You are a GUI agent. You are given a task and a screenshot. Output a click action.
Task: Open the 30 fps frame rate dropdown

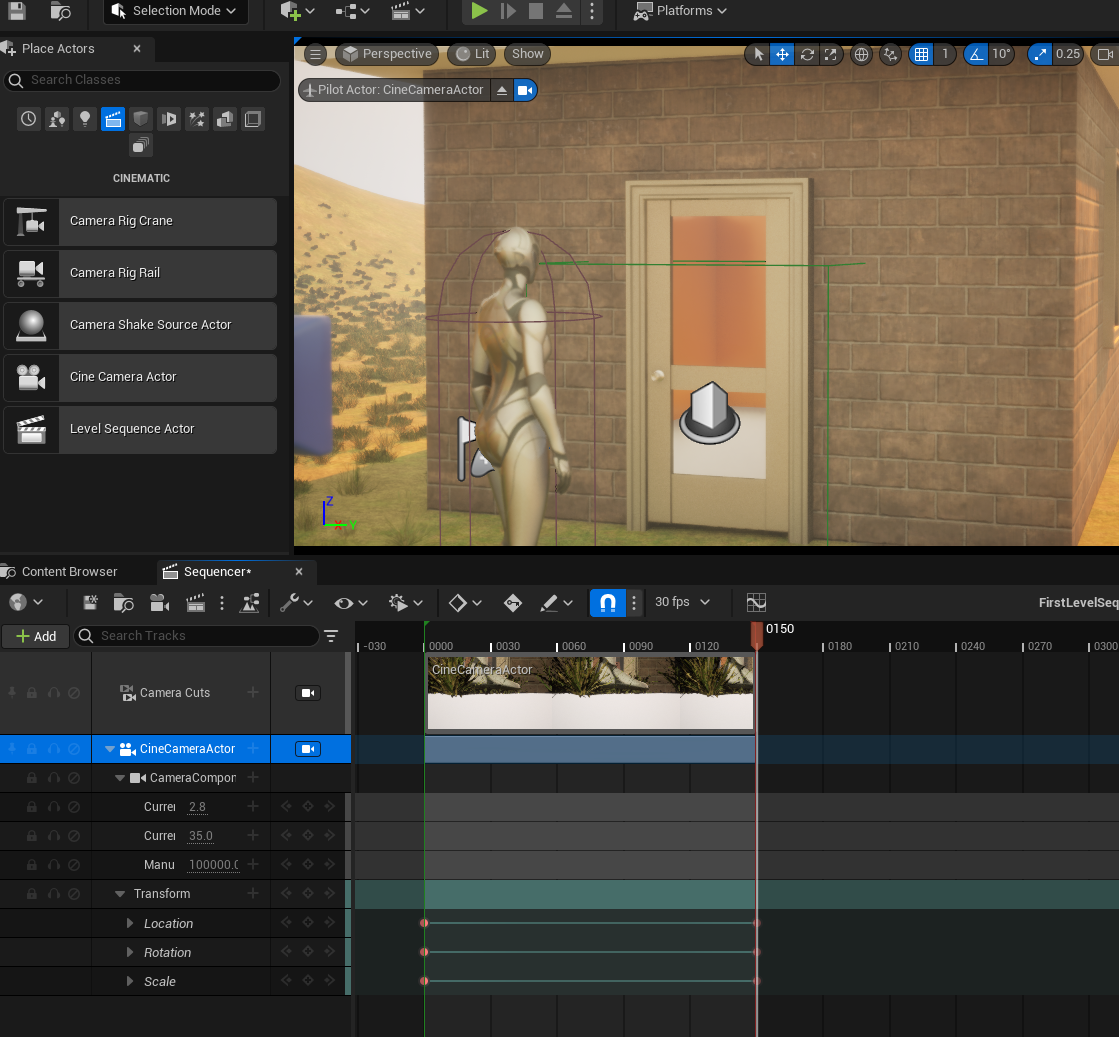click(682, 602)
